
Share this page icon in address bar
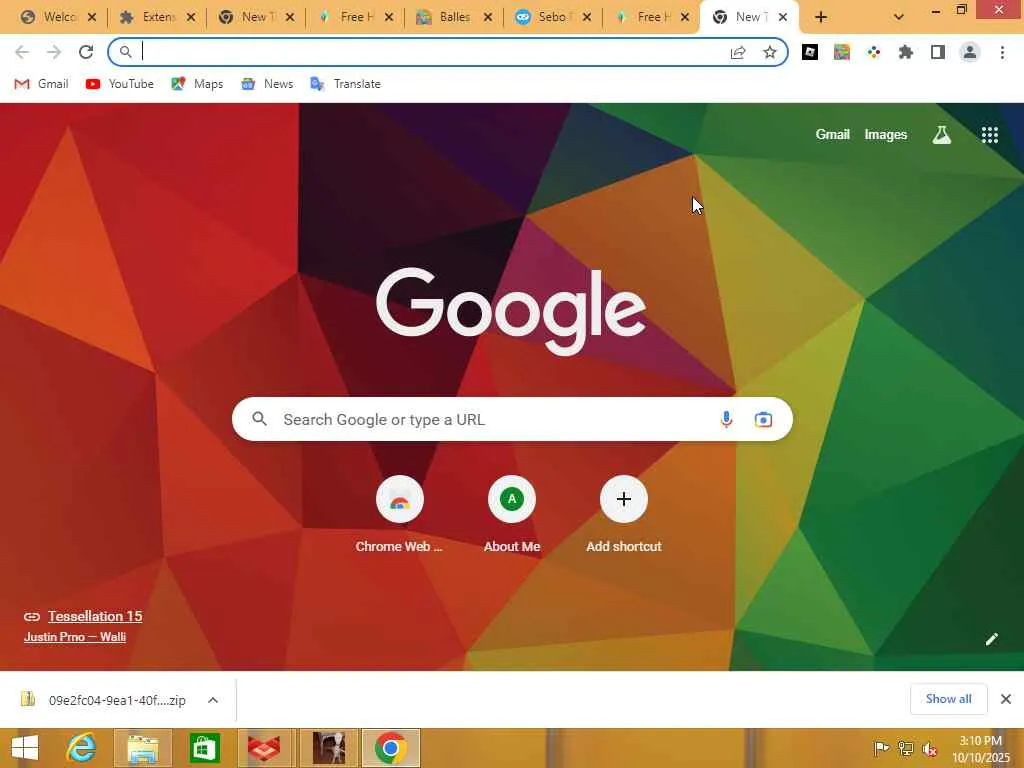click(738, 52)
